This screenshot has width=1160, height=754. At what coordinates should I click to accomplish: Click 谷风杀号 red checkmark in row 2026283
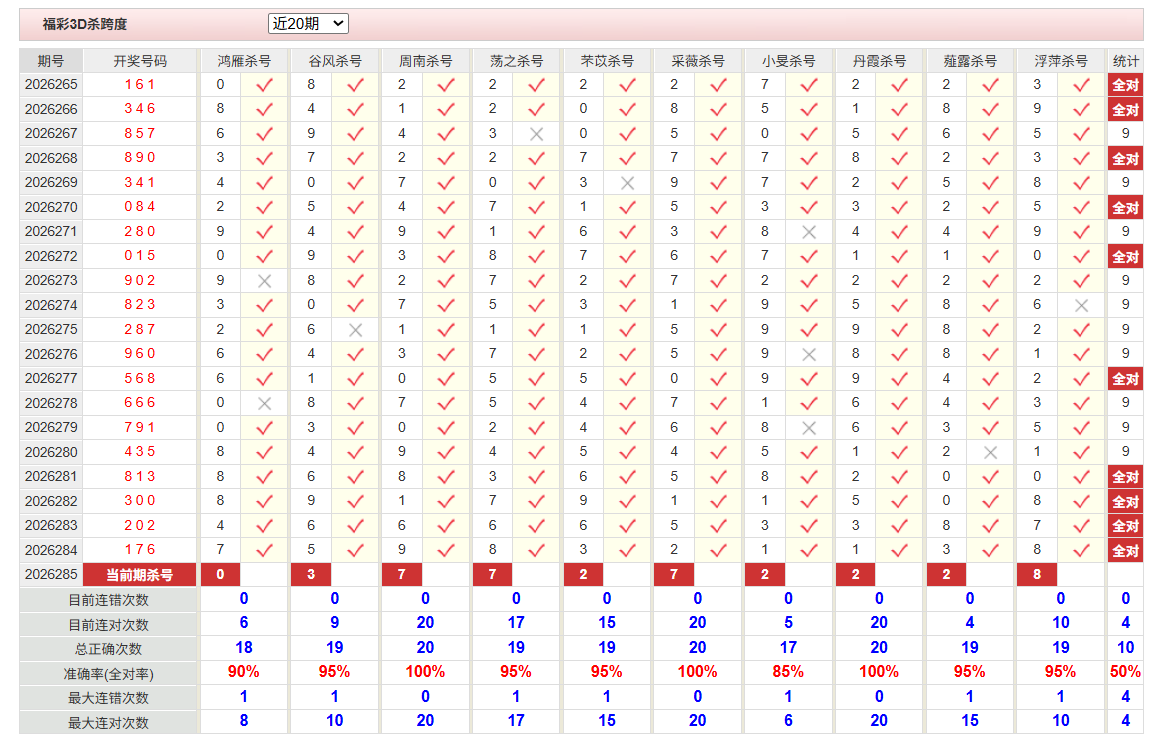[355, 525]
